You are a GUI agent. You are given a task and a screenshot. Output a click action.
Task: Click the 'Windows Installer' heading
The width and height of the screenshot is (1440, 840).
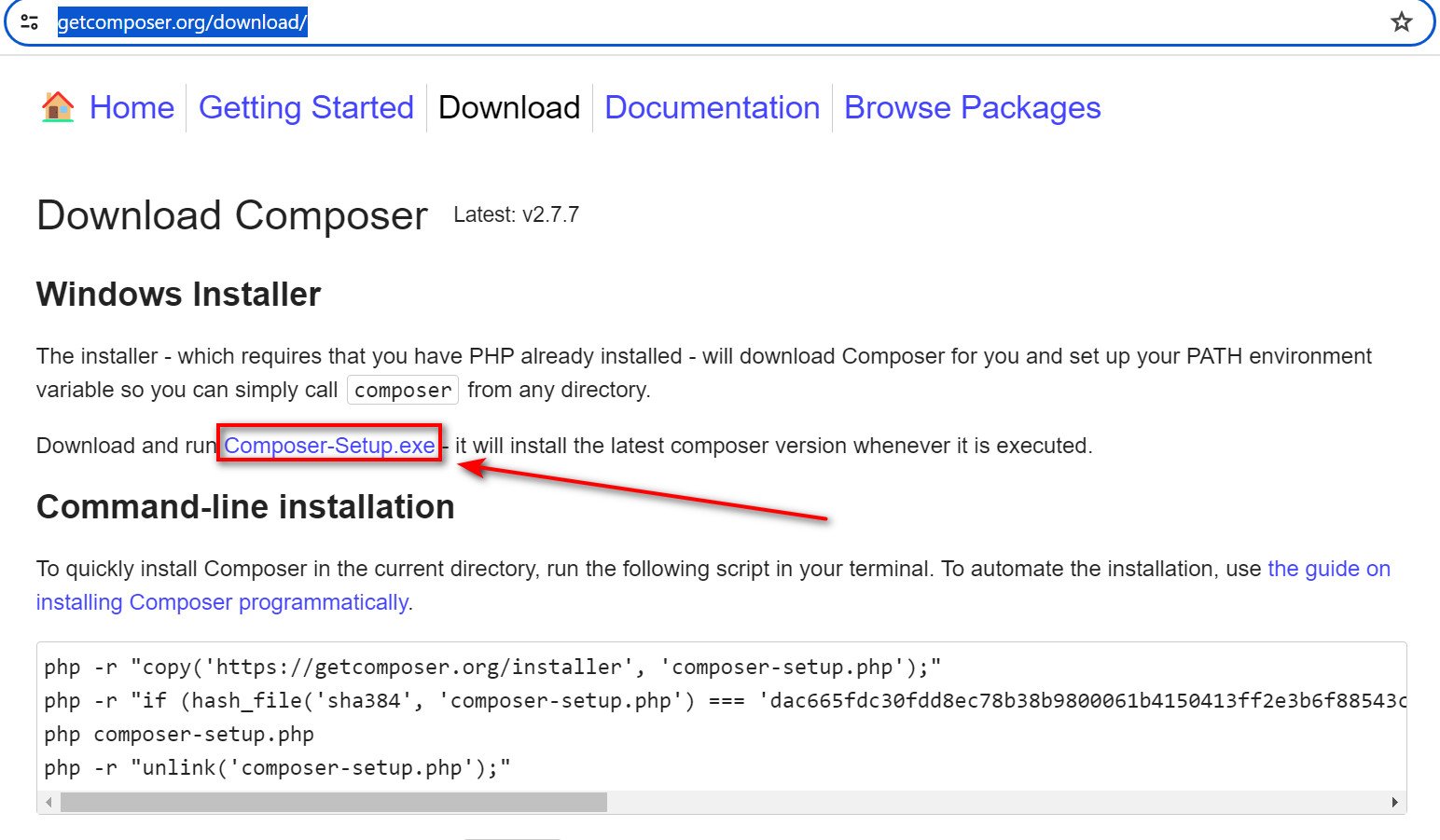(x=178, y=295)
